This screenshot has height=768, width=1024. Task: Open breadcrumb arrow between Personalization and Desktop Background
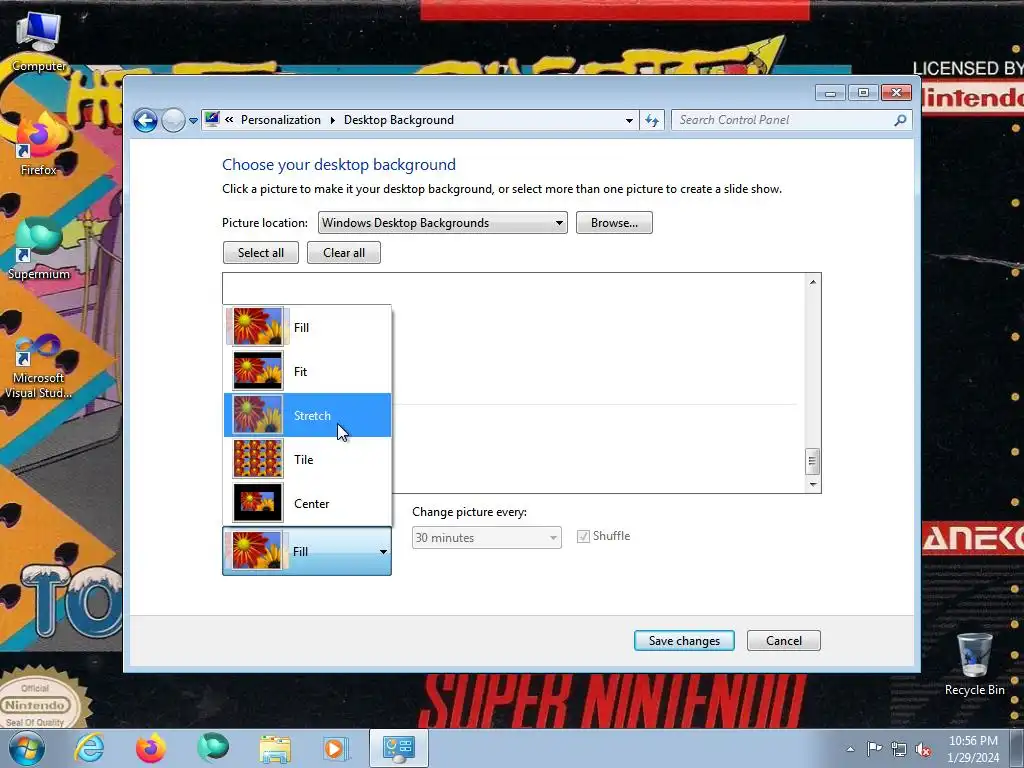[332, 120]
